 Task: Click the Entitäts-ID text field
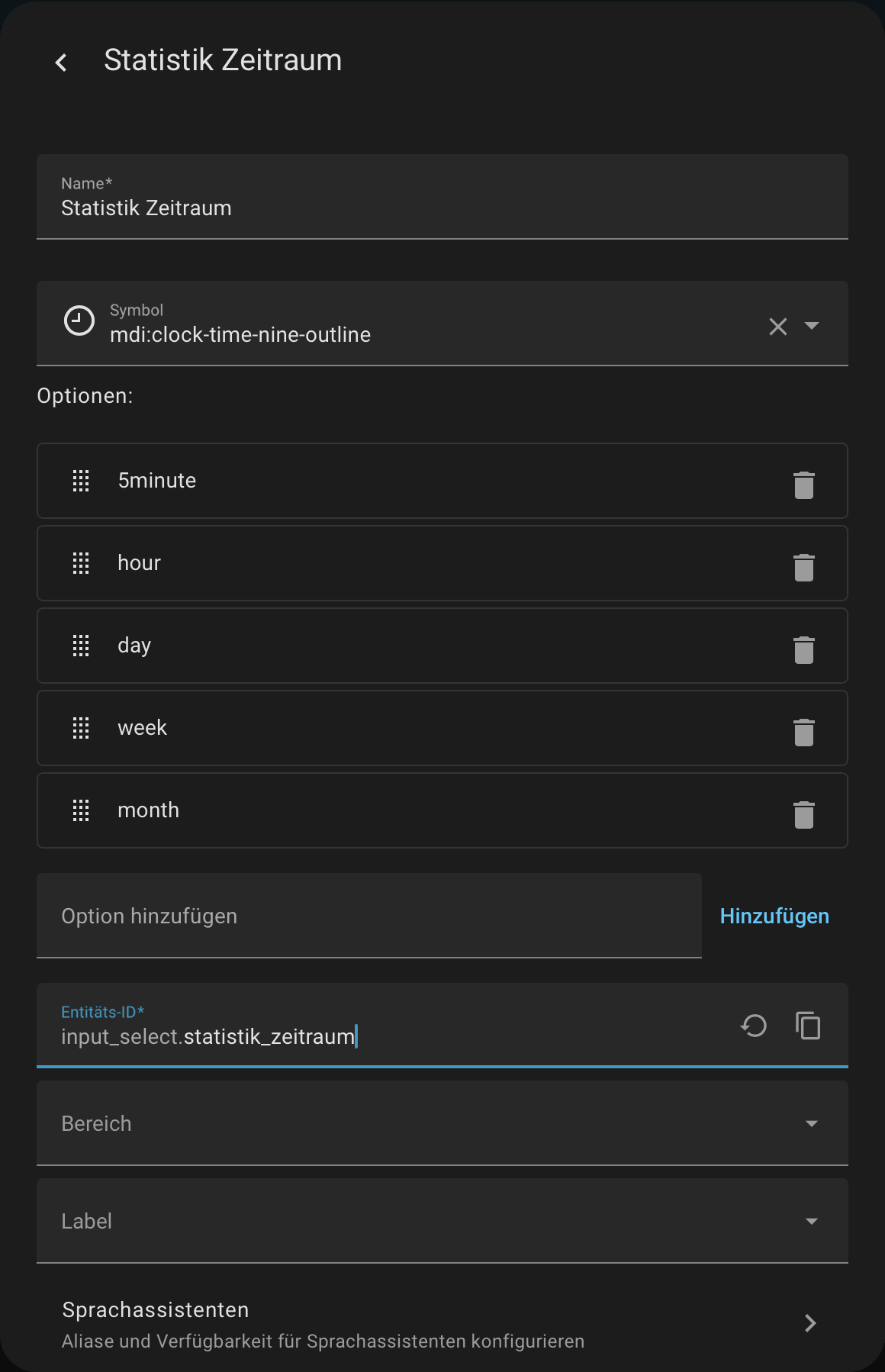pos(381,1036)
